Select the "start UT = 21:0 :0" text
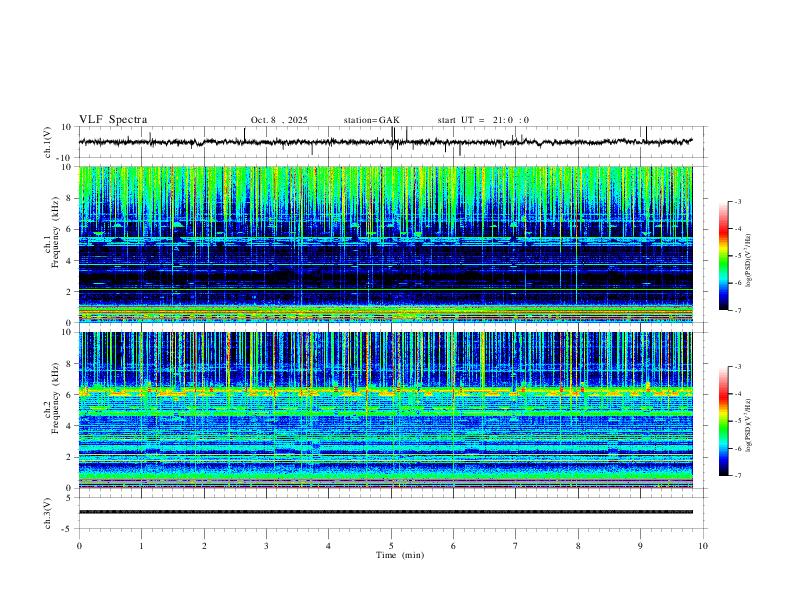792x612 pixels. tap(483, 120)
